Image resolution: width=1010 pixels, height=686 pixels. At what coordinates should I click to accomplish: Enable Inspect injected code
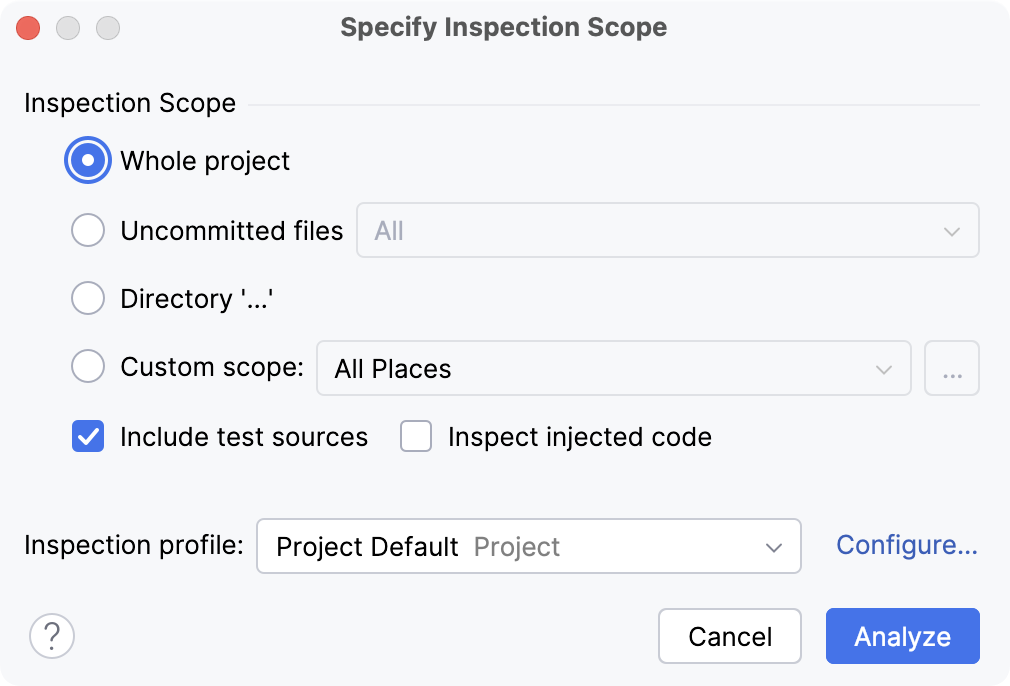pyautogui.click(x=416, y=437)
